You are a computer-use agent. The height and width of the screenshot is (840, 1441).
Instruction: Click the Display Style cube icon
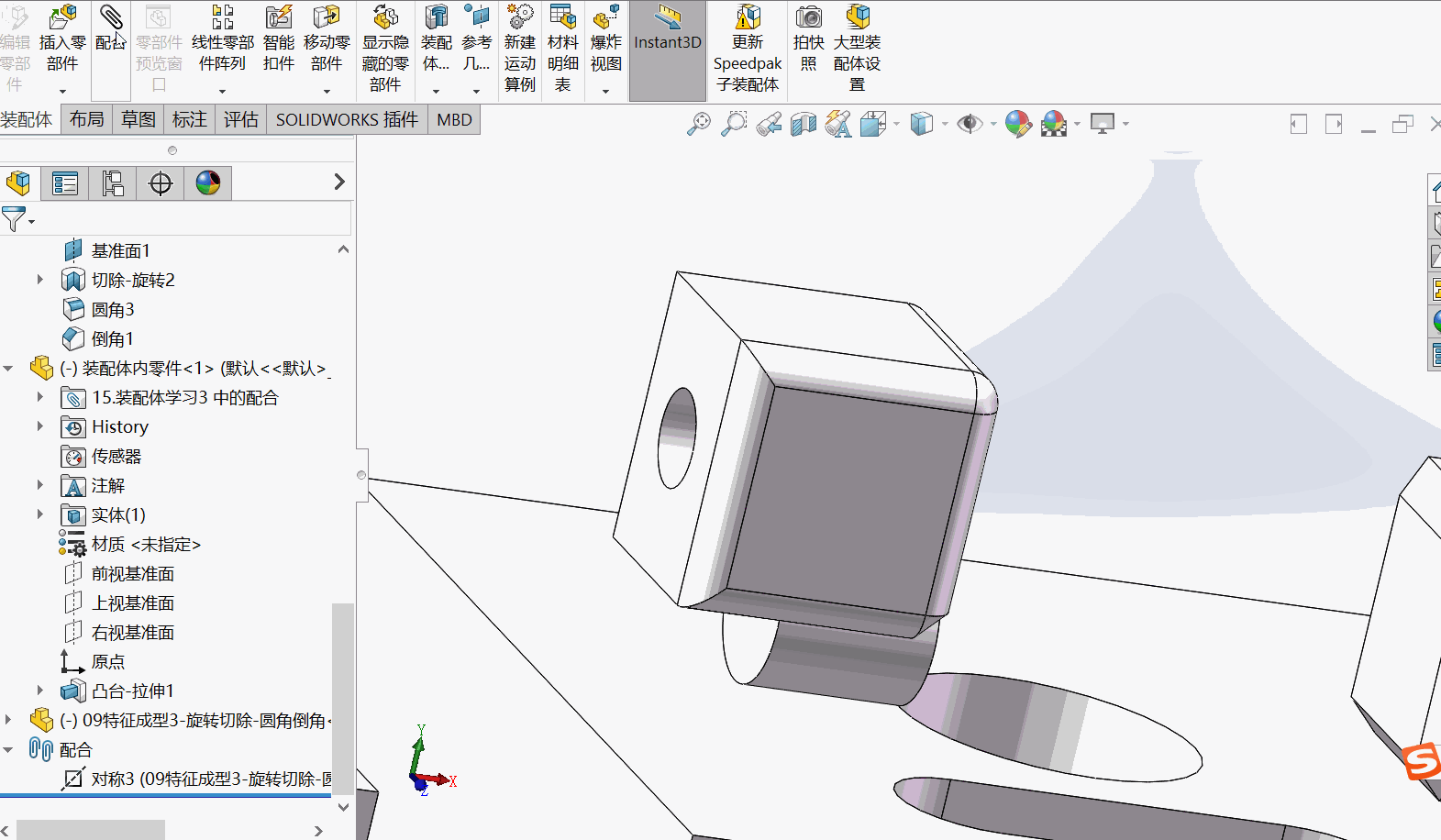click(922, 124)
